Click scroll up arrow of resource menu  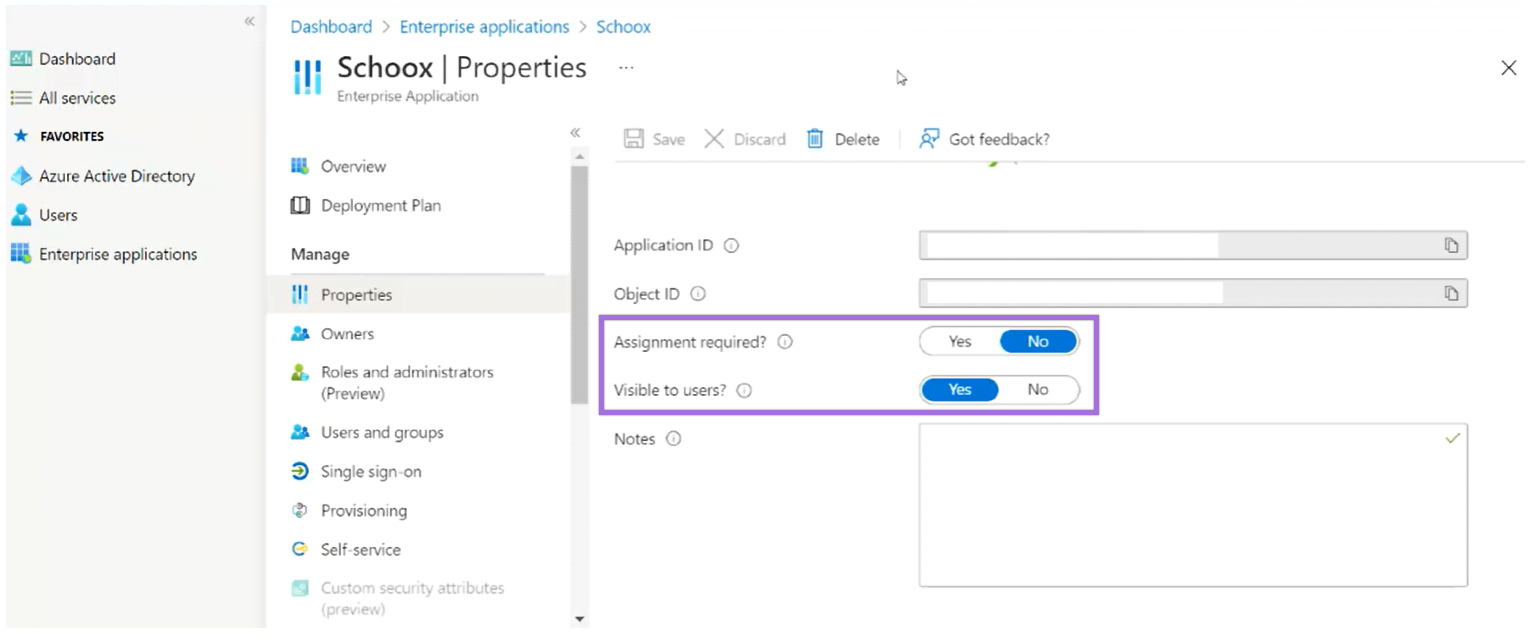(x=579, y=156)
